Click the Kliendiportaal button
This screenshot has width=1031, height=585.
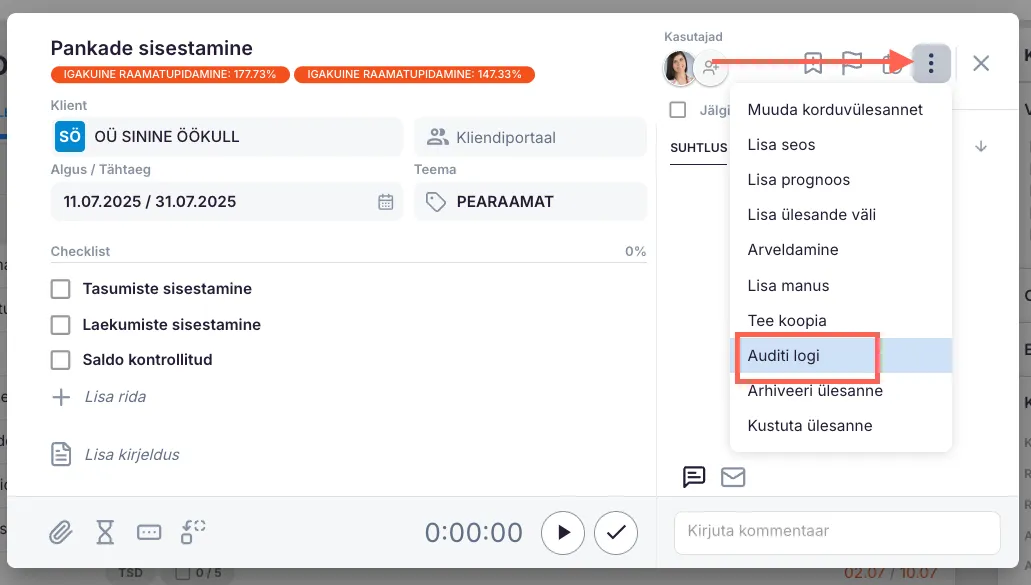pyautogui.click(x=530, y=137)
